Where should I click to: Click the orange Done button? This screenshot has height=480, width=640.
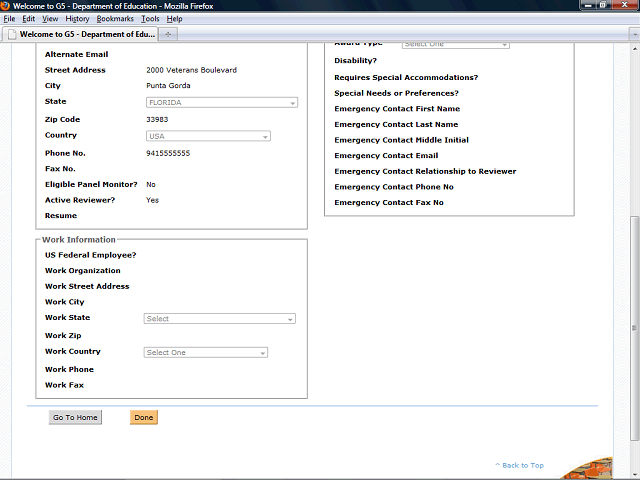pyautogui.click(x=144, y=418)
